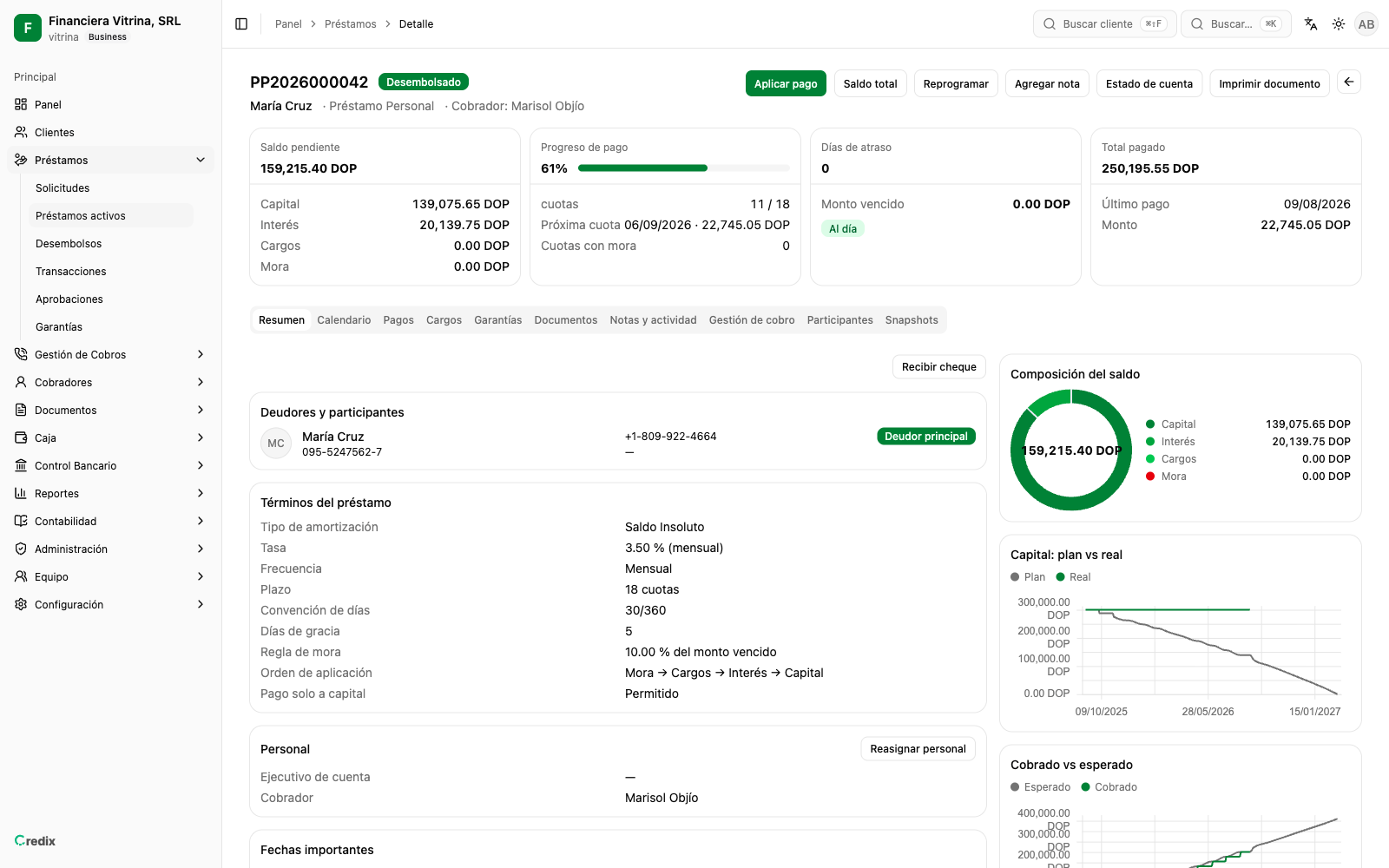Click magnifier icon in Buscar cliente
The height and width of the screenshot is (868, 1389).
tap(1050, 24)
